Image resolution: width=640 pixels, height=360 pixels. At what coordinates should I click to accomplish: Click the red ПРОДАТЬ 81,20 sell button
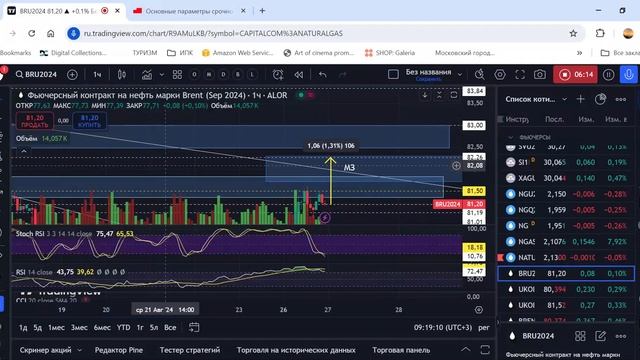(x=35, y=121)
